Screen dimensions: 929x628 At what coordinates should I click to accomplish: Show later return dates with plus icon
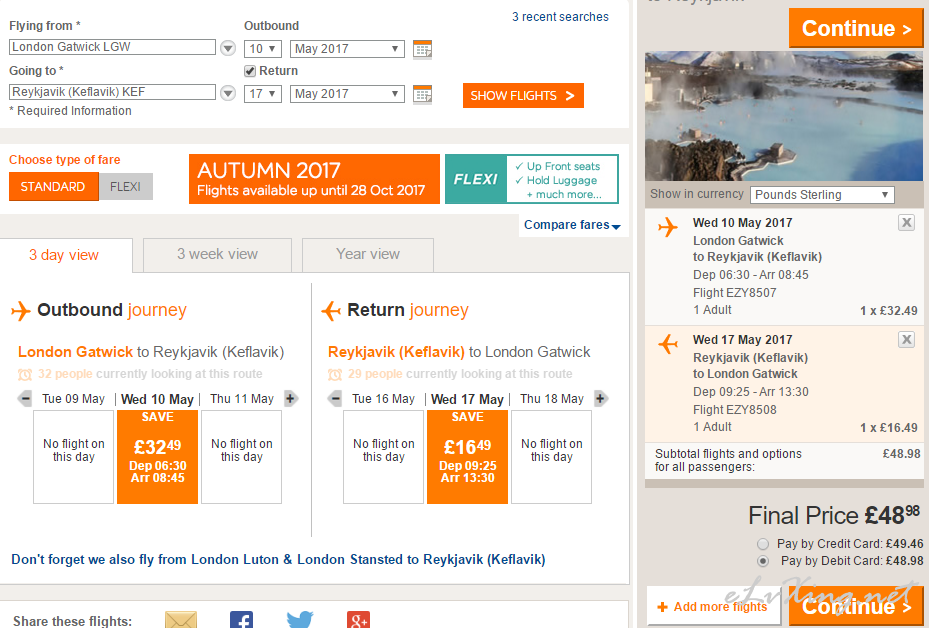click(600, 399)
